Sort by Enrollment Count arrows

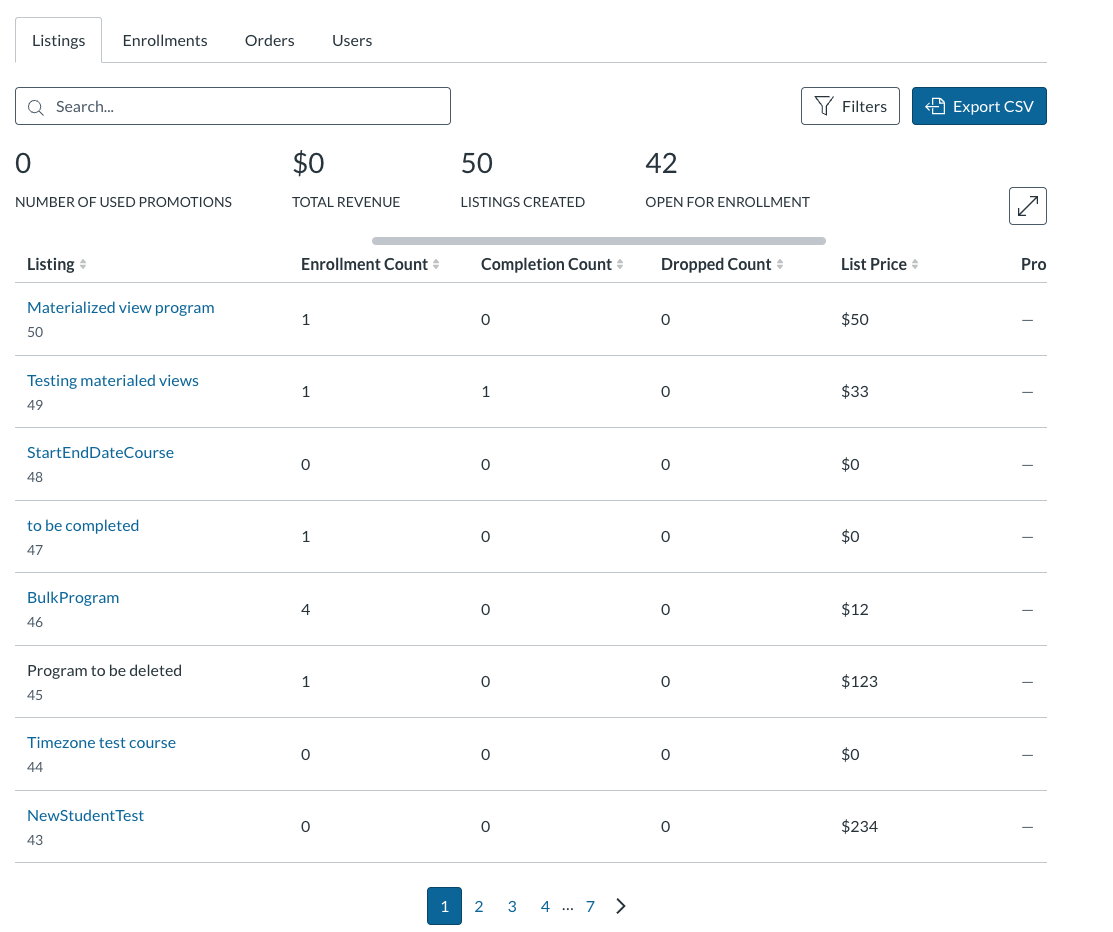pyautogui.click(x=436, y=264)
